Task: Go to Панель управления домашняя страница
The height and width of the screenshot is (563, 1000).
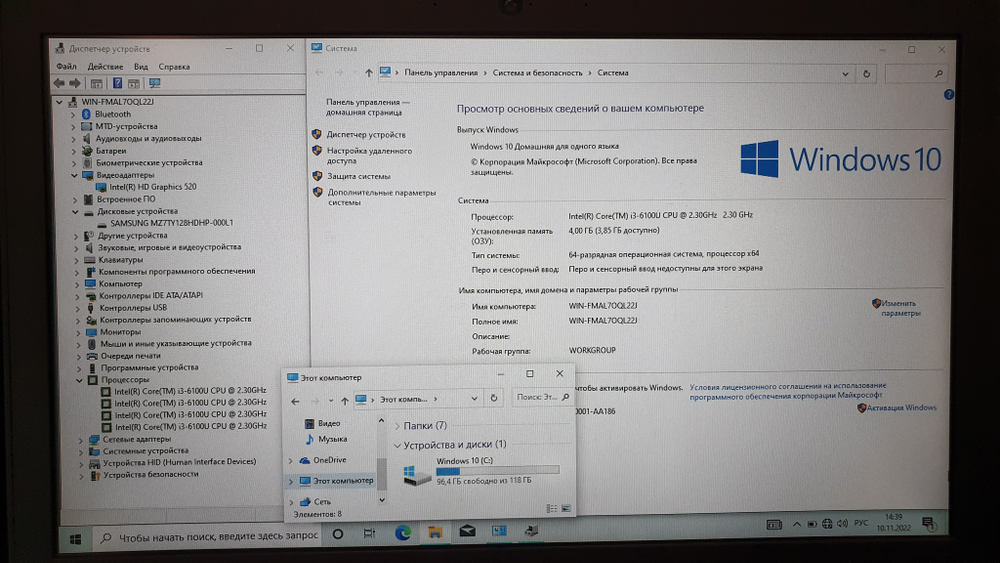Action: (x=367, y=107)
